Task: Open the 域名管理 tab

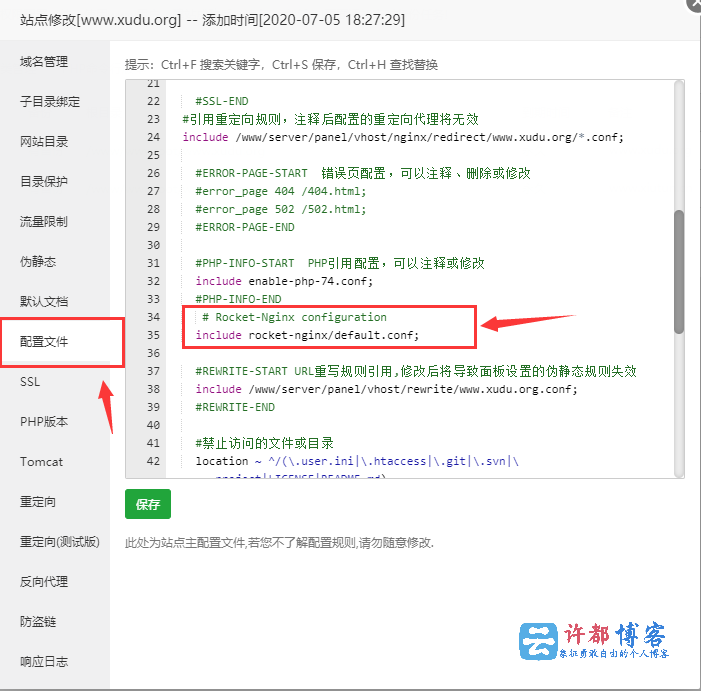Action: (x=44, y=62)
